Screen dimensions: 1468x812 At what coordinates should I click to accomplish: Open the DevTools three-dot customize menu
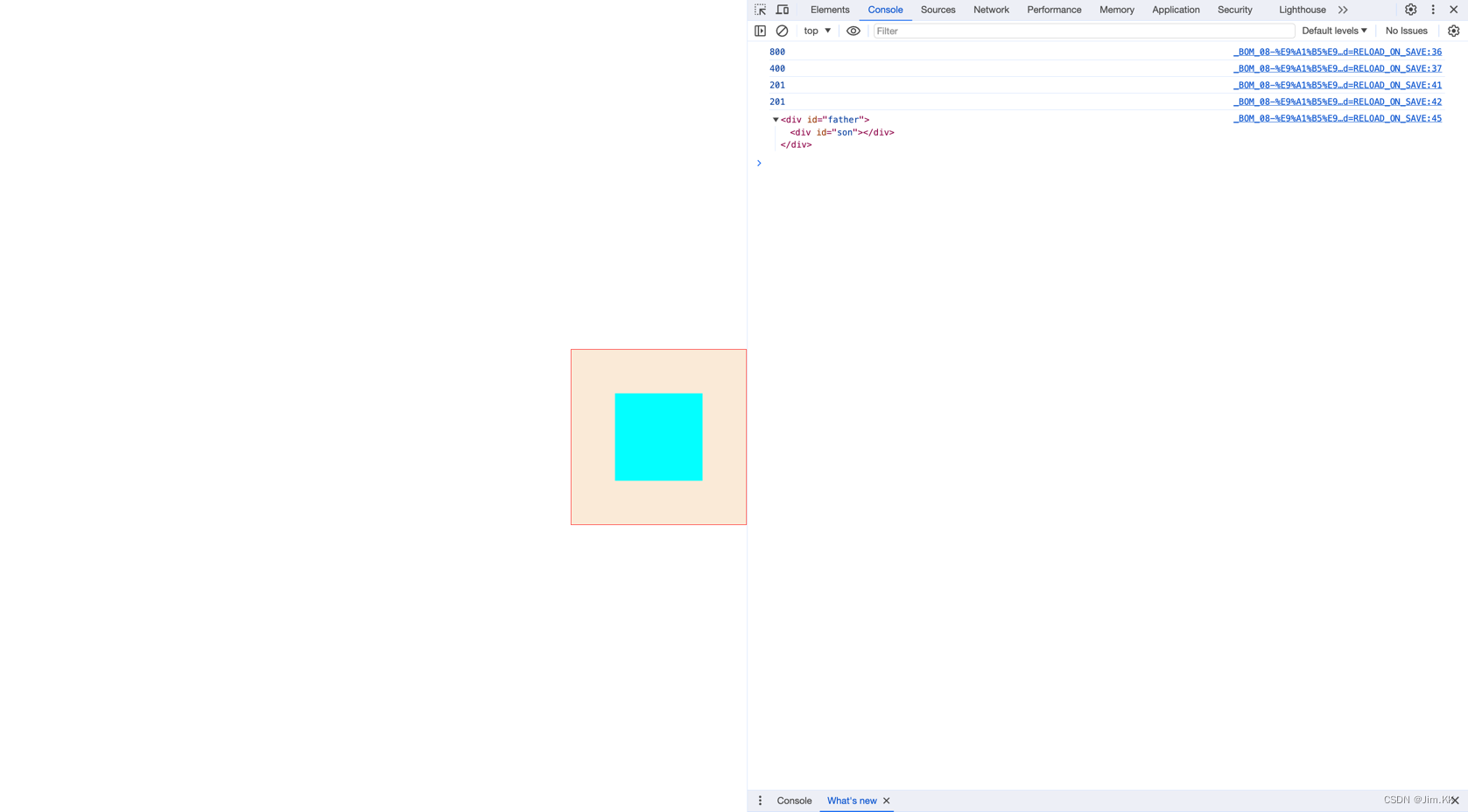pos(1433,10)
